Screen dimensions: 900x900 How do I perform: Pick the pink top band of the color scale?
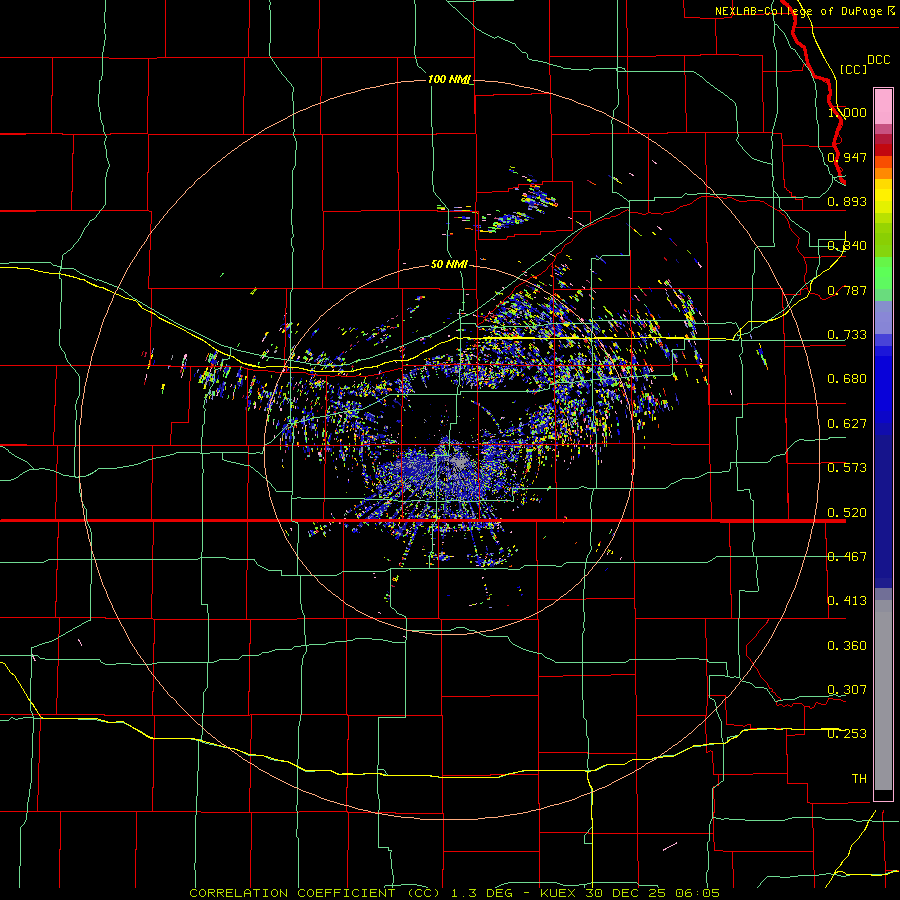tap(883, 107)
